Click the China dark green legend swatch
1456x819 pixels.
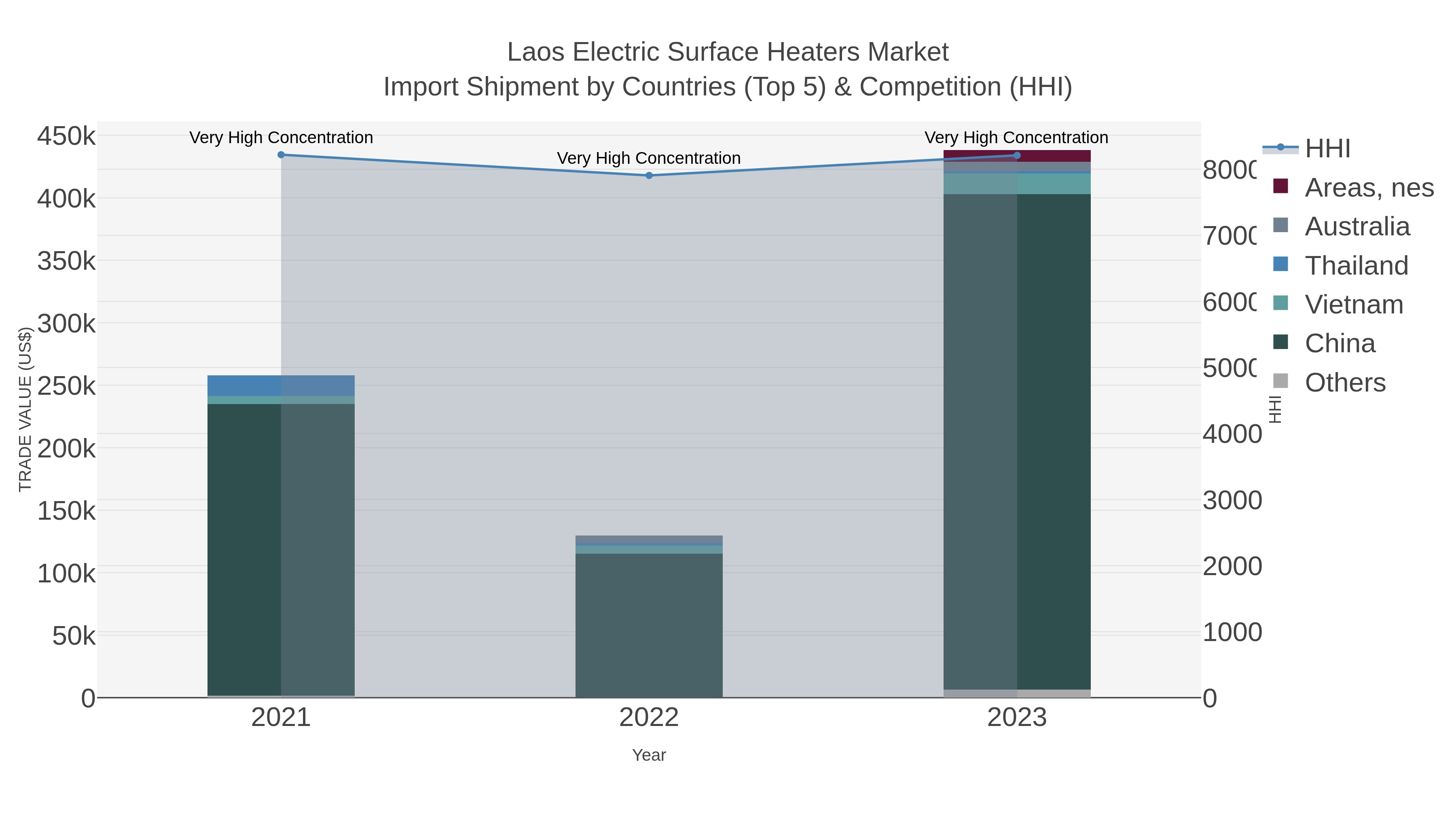click(1281, 342)
